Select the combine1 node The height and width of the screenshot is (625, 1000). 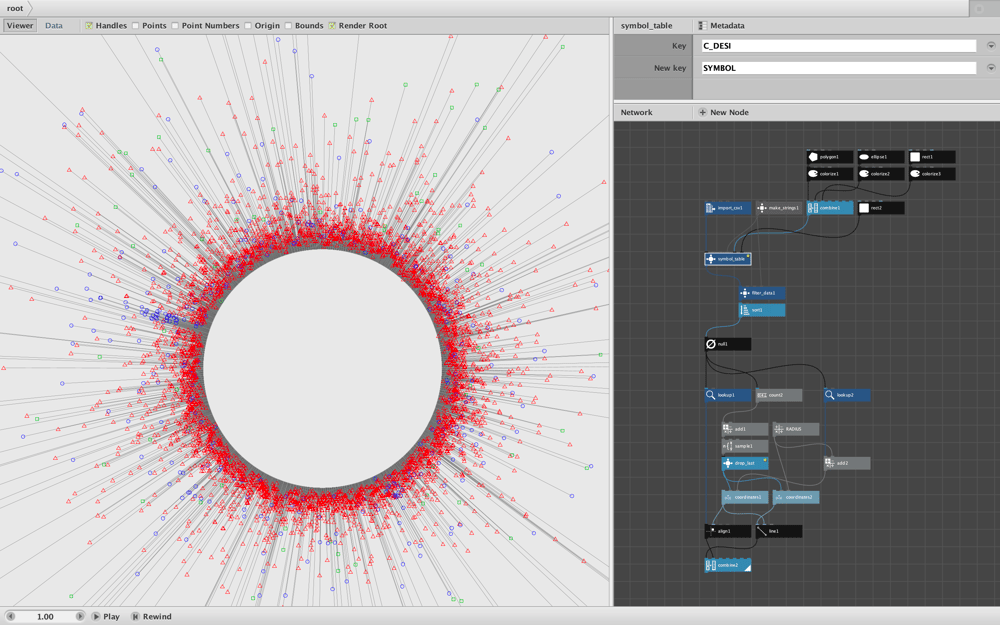pos(830,208)
